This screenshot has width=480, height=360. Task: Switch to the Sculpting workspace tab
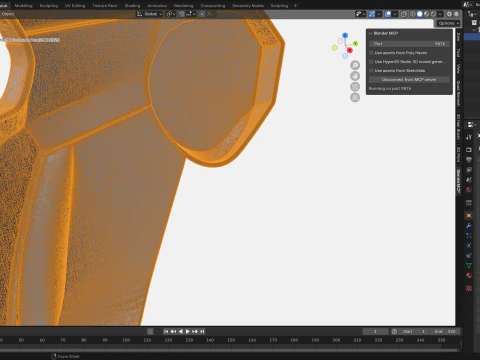pos(49,6)
